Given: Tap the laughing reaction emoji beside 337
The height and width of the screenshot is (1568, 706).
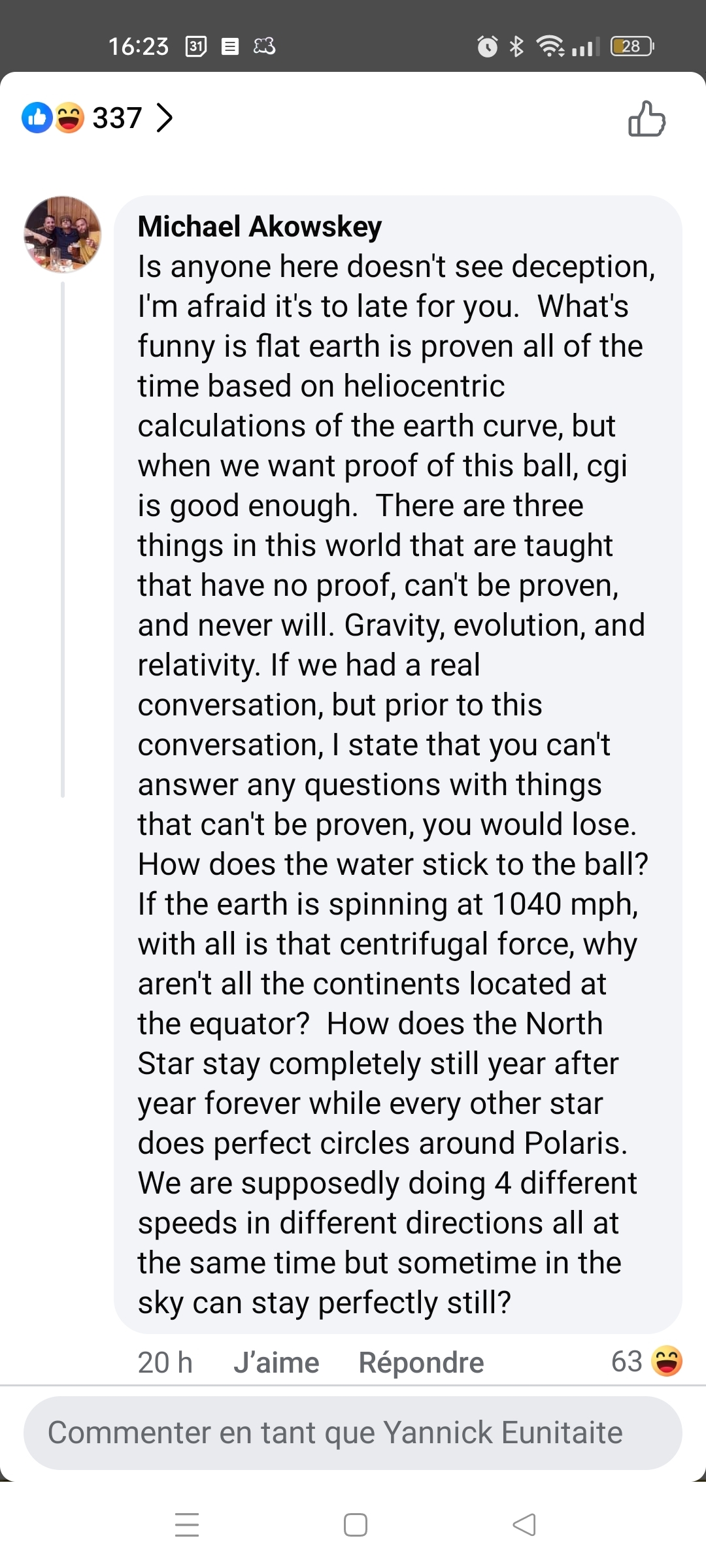Looking at the screenshot, I should (69, 118).
